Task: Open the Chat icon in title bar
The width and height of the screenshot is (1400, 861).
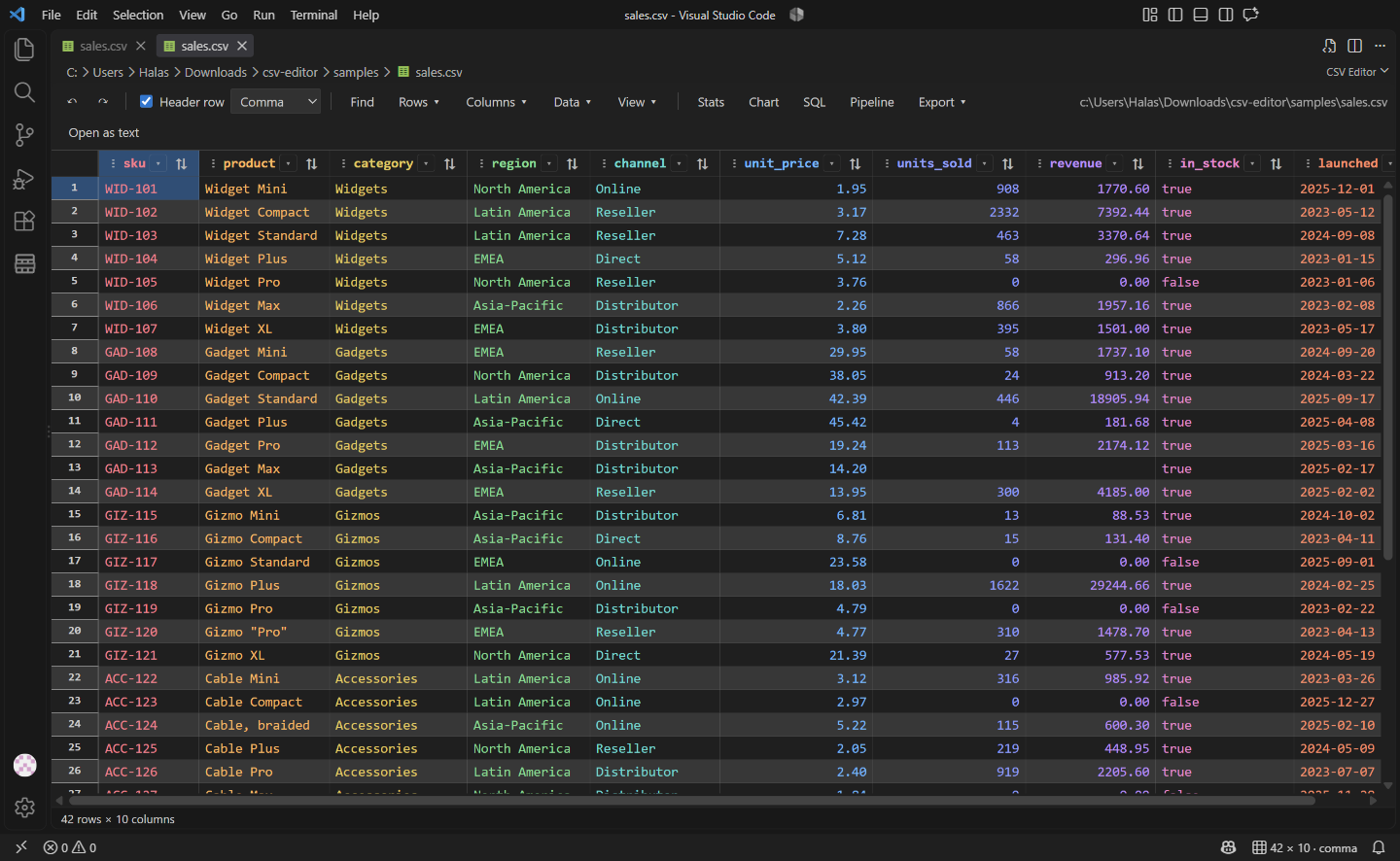Action: [x=1251, y=15]
